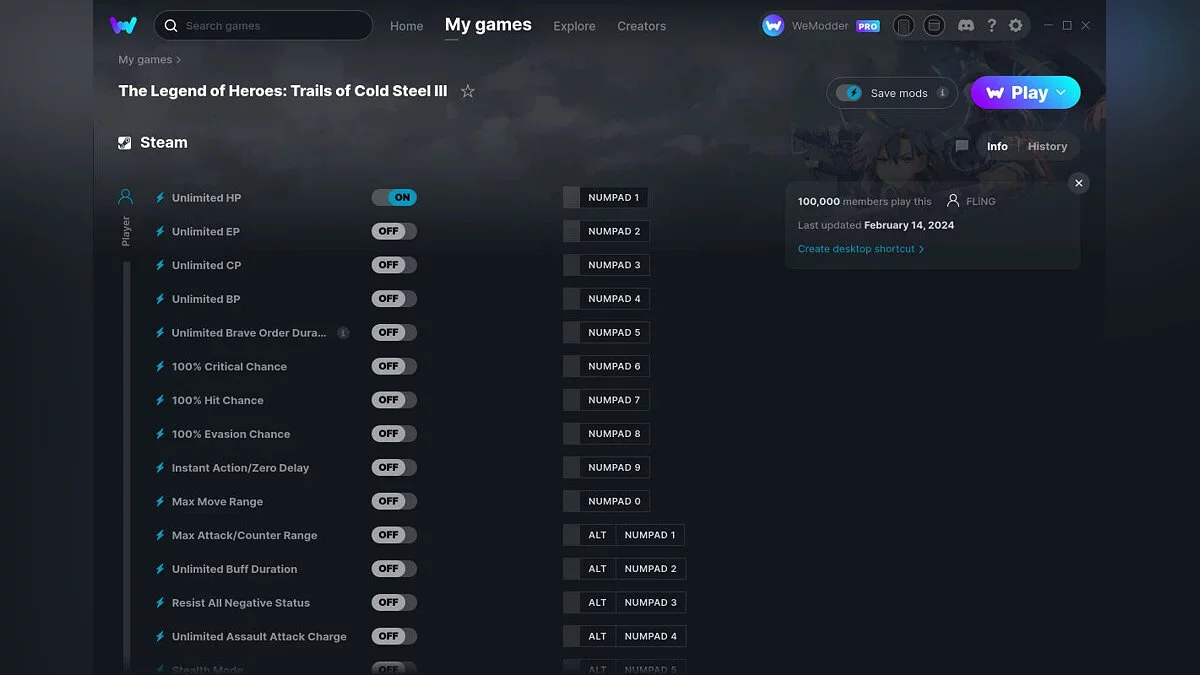This screenshot has width=1200, height=675.
Task: Enable the Unlimited EP cheat toggle
Action: pyautogui.click(x=394, y=231)
